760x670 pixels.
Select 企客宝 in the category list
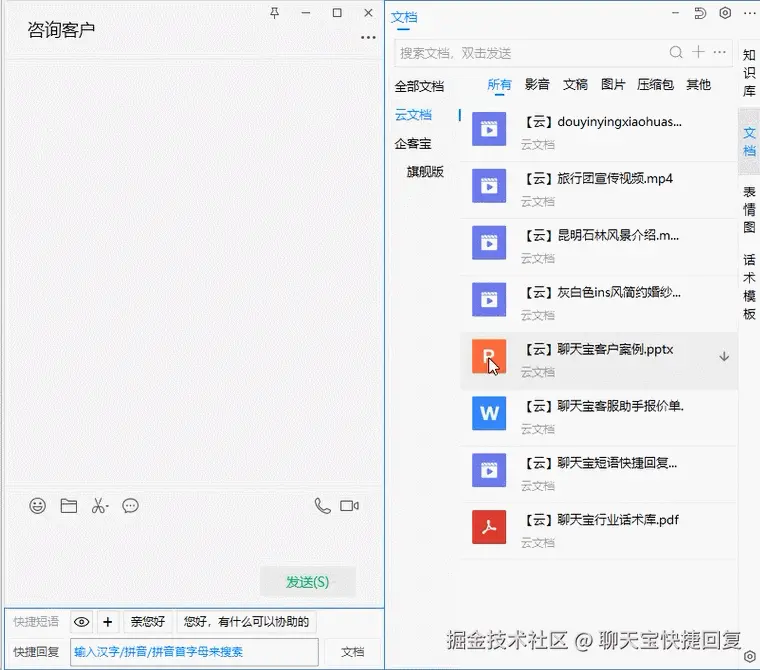click(x=413, y=144)
